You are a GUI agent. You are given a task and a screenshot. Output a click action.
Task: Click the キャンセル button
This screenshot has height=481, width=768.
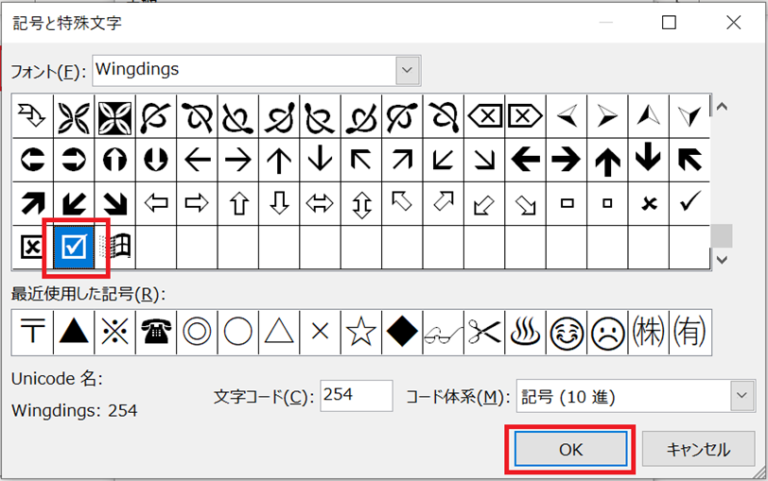click(697, 449)
